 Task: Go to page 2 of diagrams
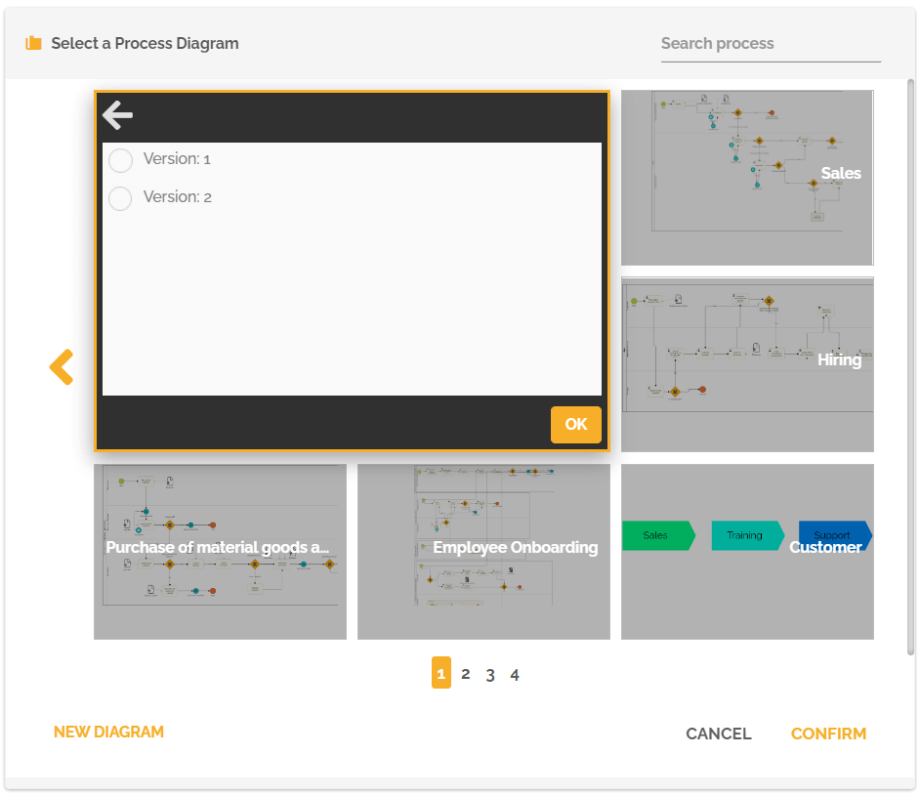coord(466,674)
